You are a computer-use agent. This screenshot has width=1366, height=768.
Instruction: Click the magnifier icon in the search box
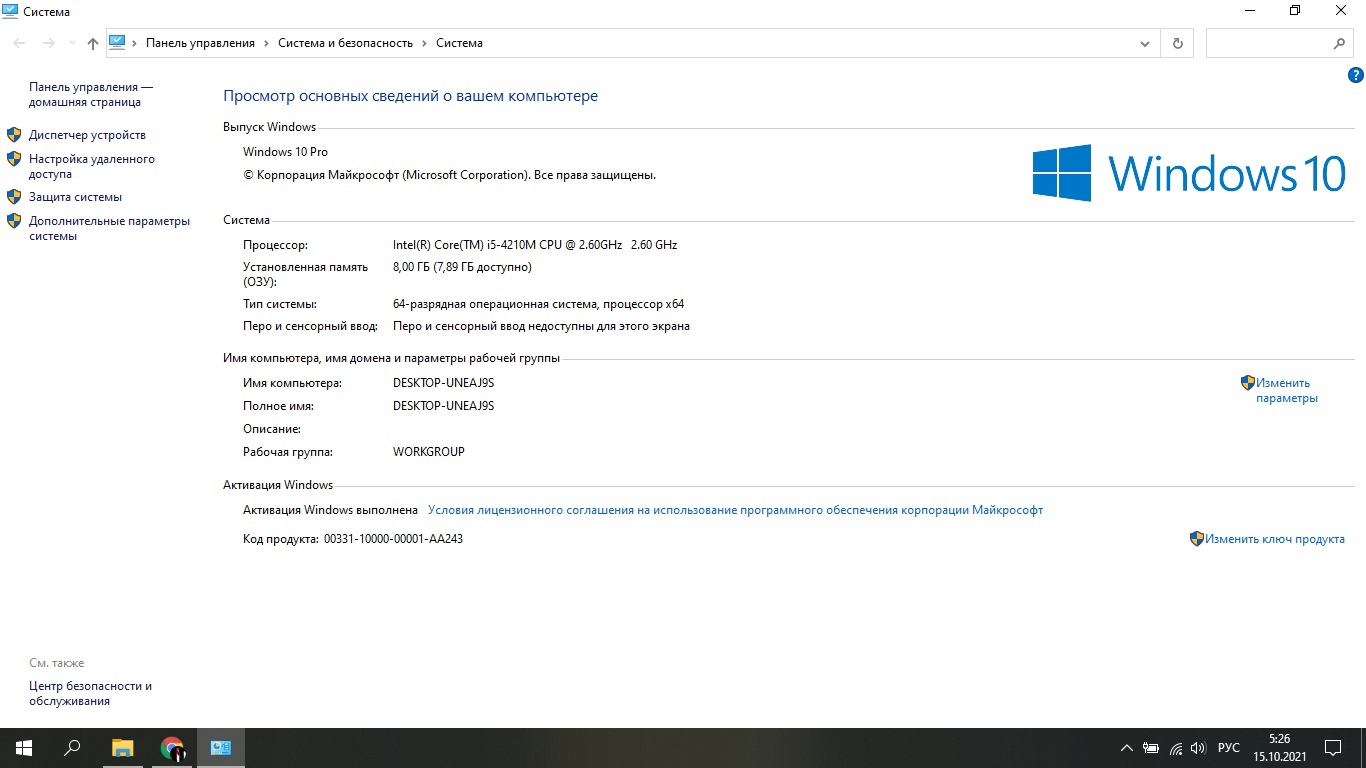(x=1340, y=43)
